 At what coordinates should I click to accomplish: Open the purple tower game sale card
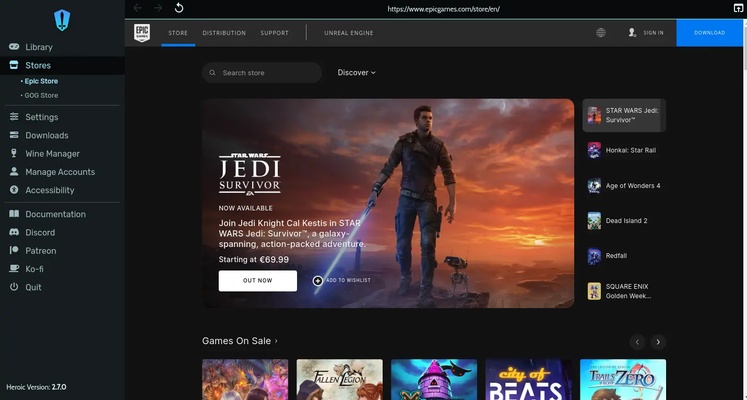(x=434, y=380)
